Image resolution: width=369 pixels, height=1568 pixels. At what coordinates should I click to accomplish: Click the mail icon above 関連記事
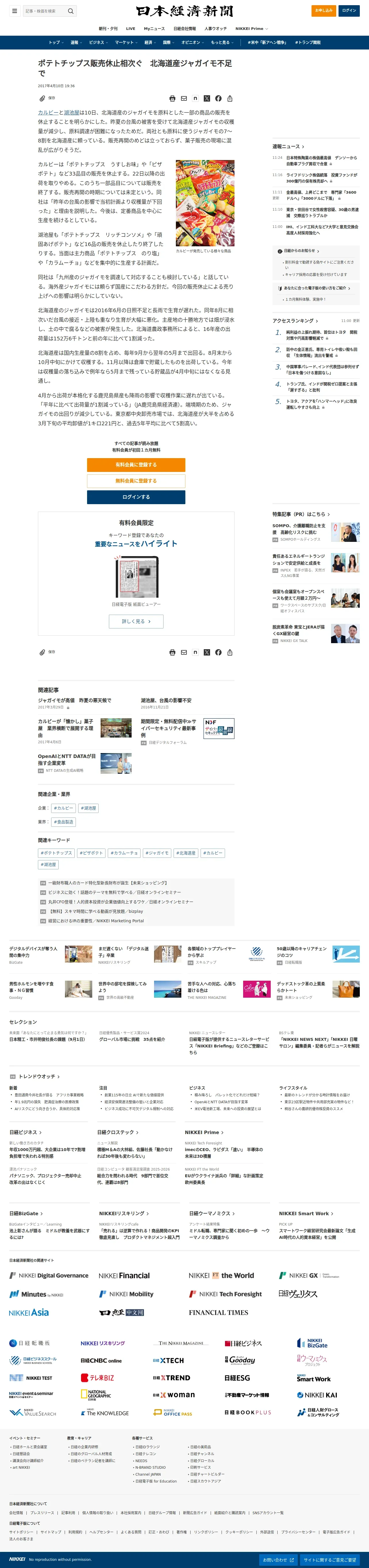184,653
